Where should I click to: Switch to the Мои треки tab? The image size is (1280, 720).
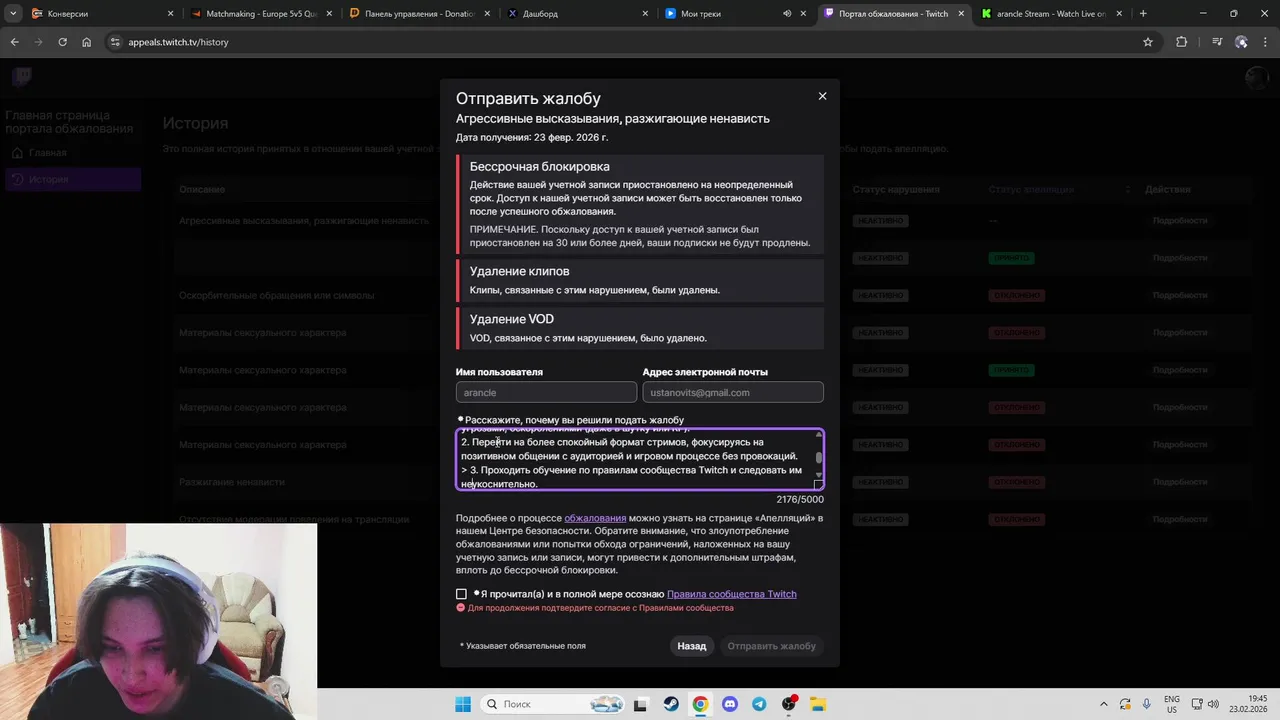coord(735,14)
